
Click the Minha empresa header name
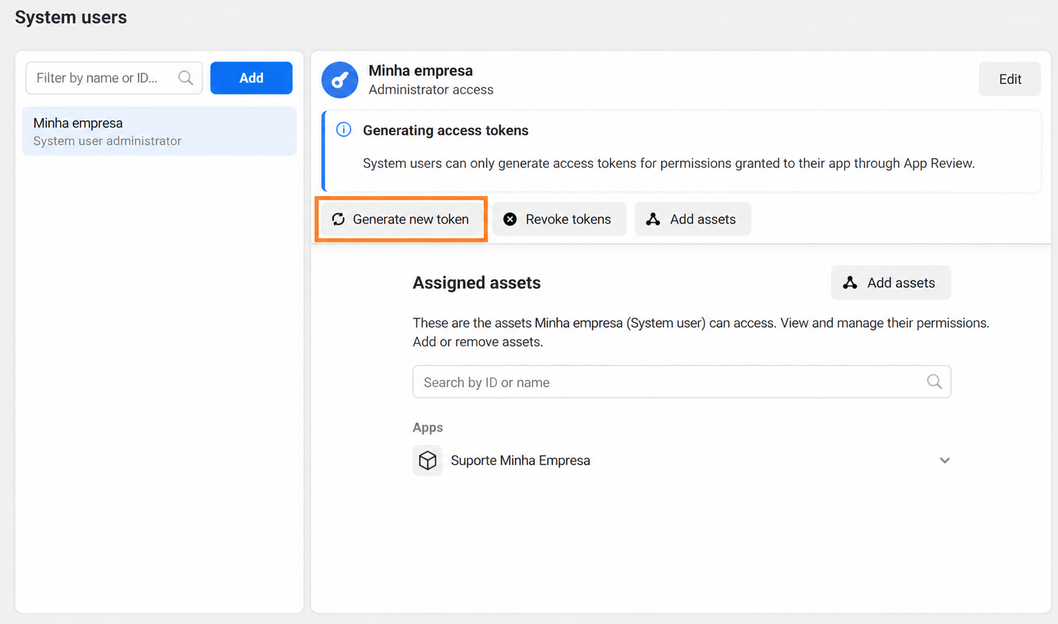point(420,71)
